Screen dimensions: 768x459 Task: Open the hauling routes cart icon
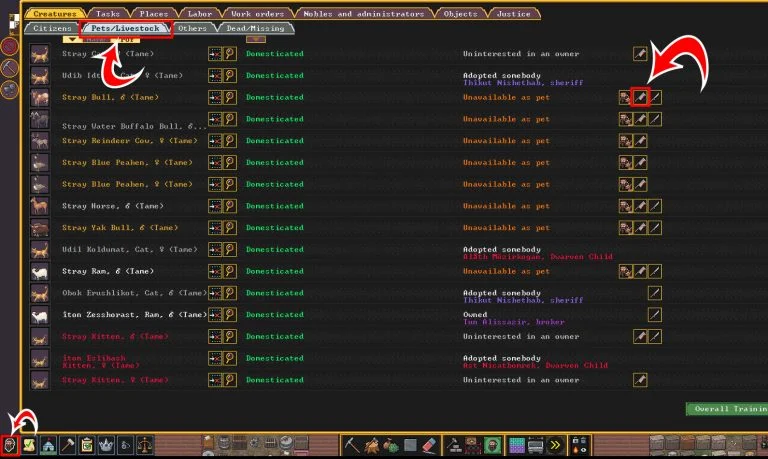pos(535,445)
